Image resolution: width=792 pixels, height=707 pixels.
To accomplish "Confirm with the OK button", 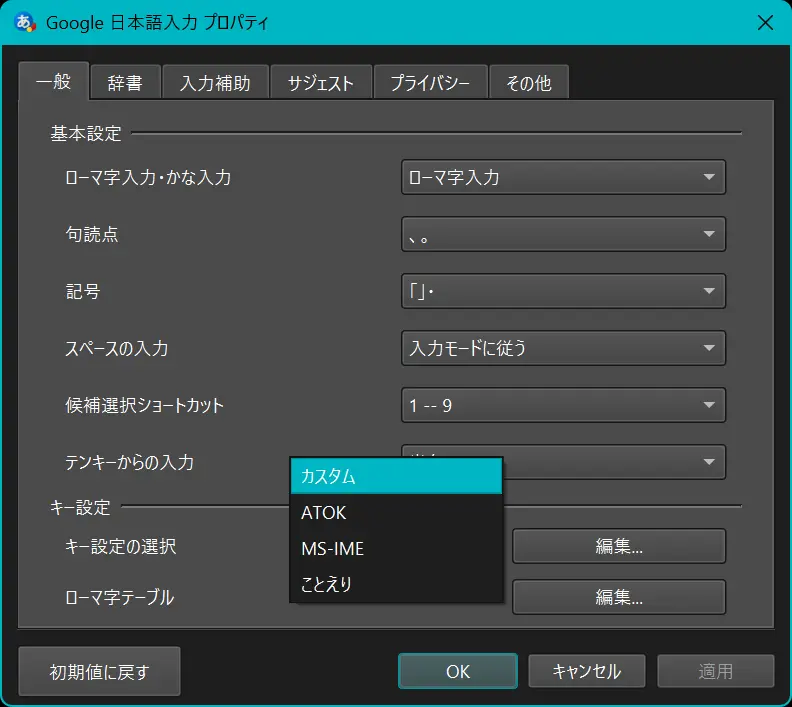I will 458,672.
